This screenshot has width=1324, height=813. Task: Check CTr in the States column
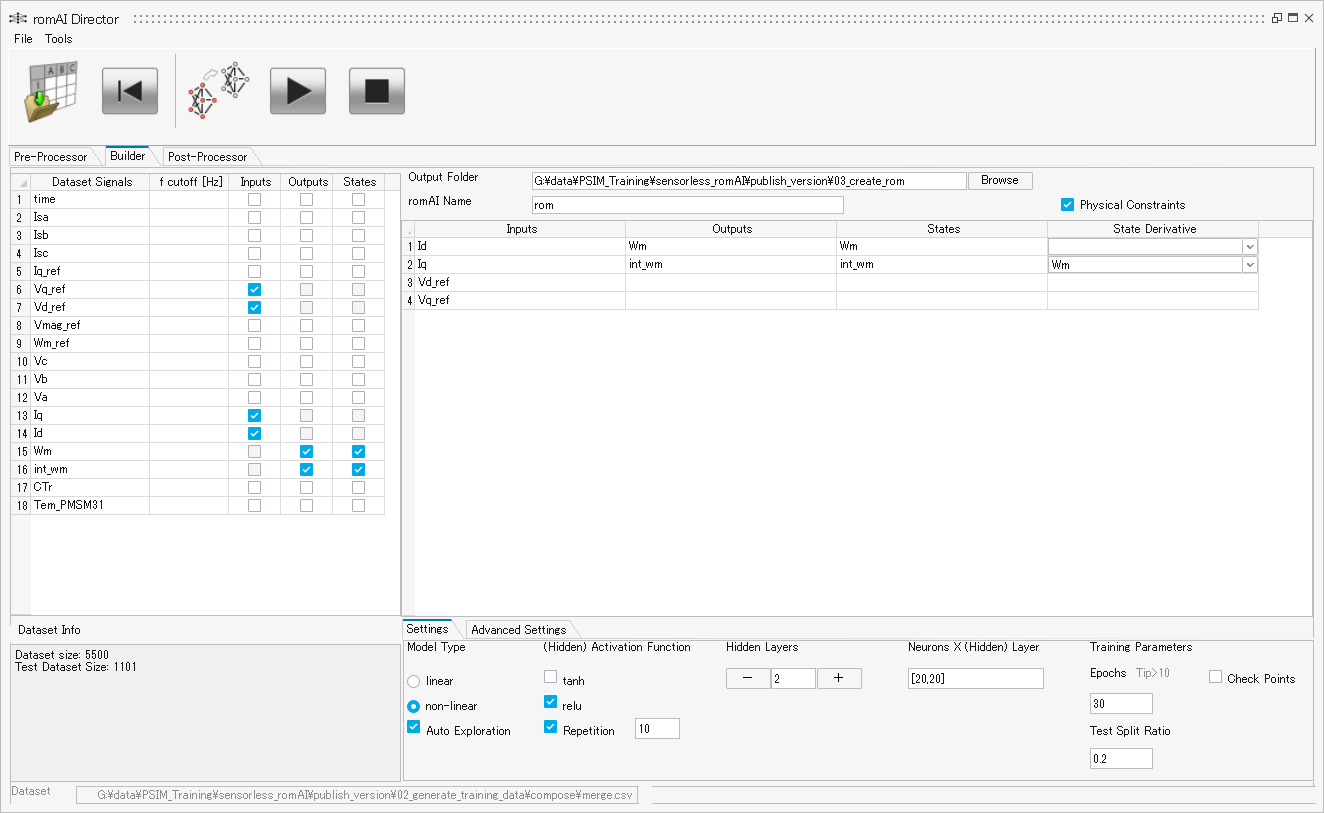pyautogui.click(x=358, y=487)
